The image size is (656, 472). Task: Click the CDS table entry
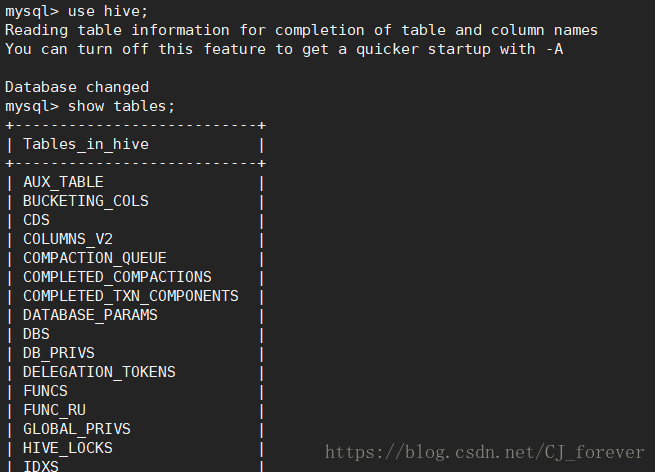(x=36, y=220)
